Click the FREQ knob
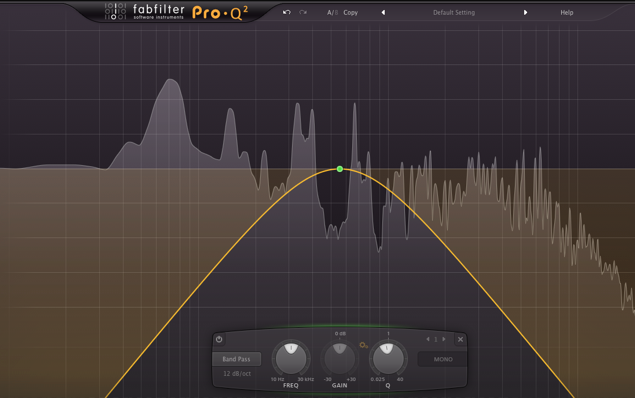Image resolution: width=635 pixels, height=398 pixels. pyautogui.click(x=291, y=358)
